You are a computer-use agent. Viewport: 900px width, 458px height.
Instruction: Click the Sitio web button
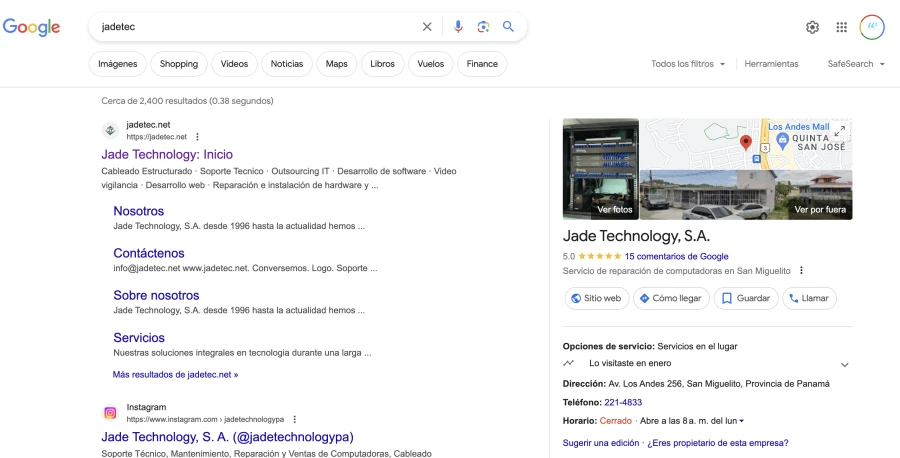pyautogui.click(x=597, y=298)
